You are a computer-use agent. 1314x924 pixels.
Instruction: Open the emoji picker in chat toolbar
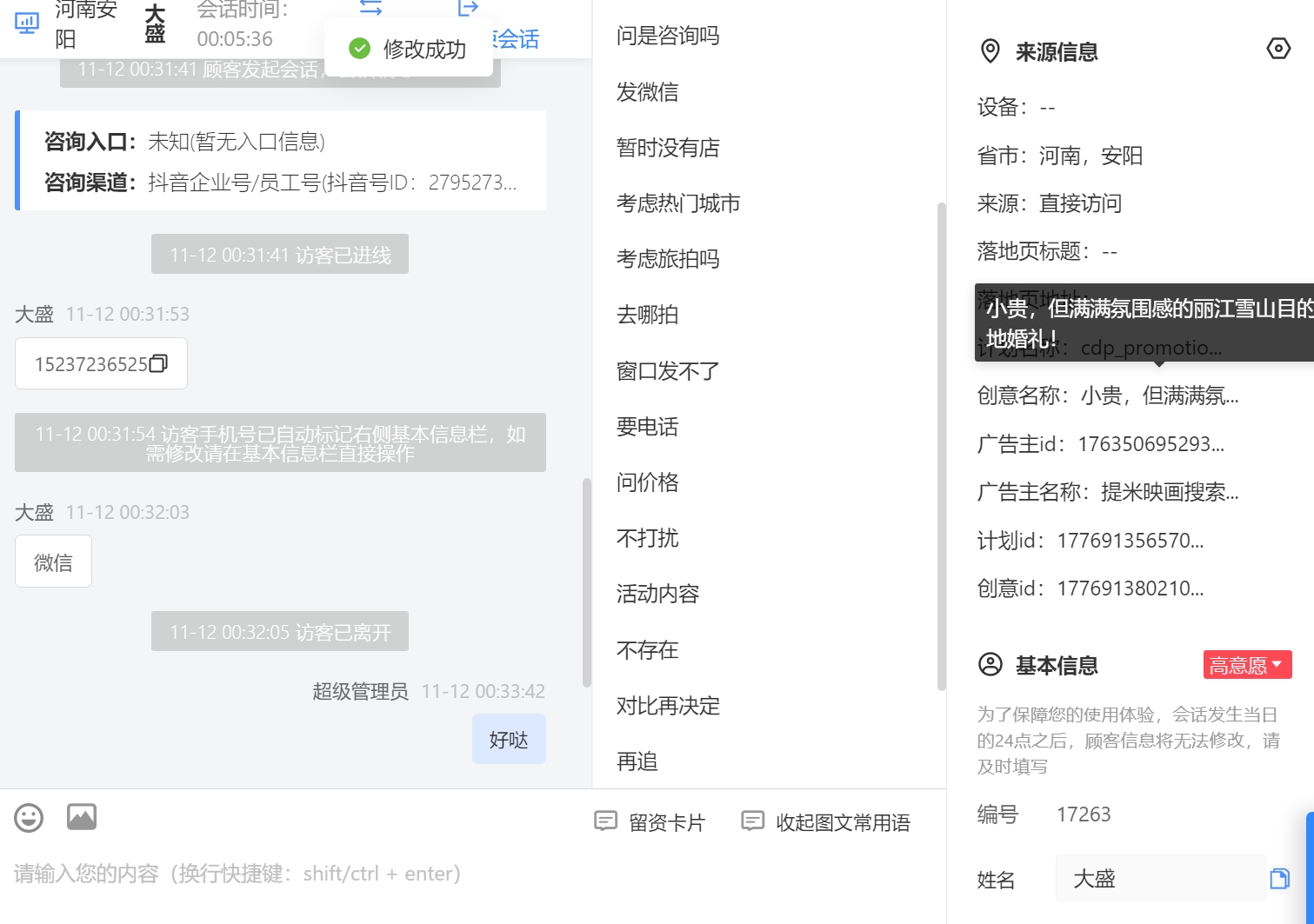(x=29, y=818)
